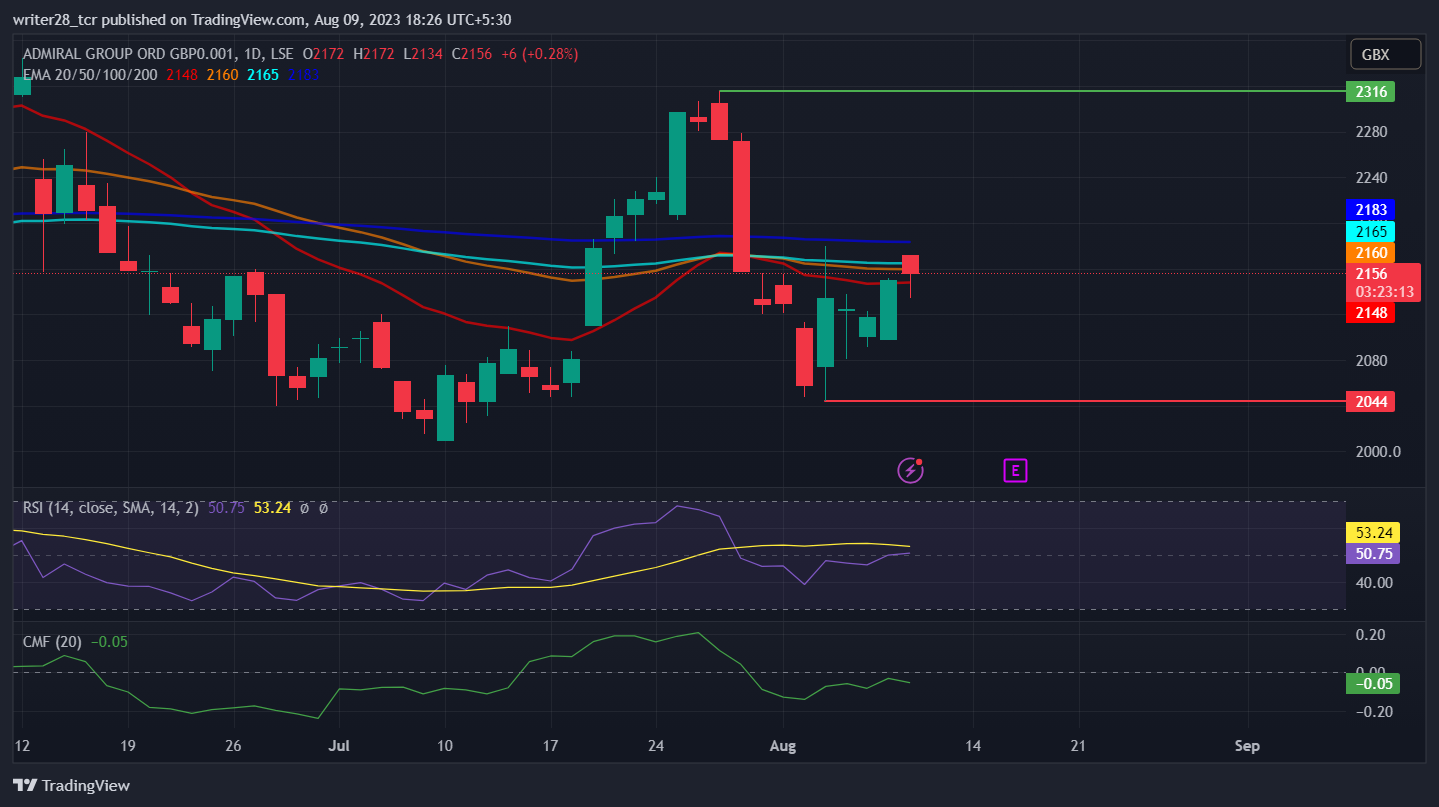Click the 2240 price axis label
1439x807 pixels.
click(1371, 178)
